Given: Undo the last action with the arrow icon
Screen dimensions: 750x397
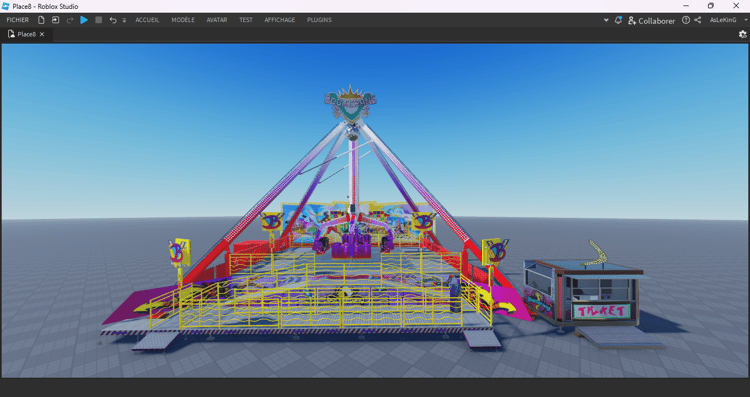Looking at the screenshot, I should coord(113,20).
